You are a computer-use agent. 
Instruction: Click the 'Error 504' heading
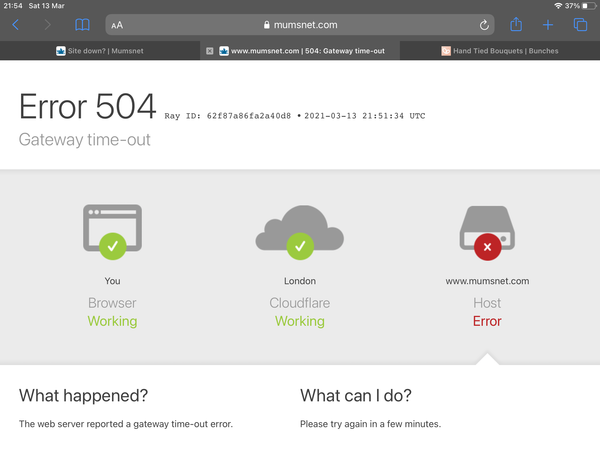pyautogui.click(x=88, y=106)
